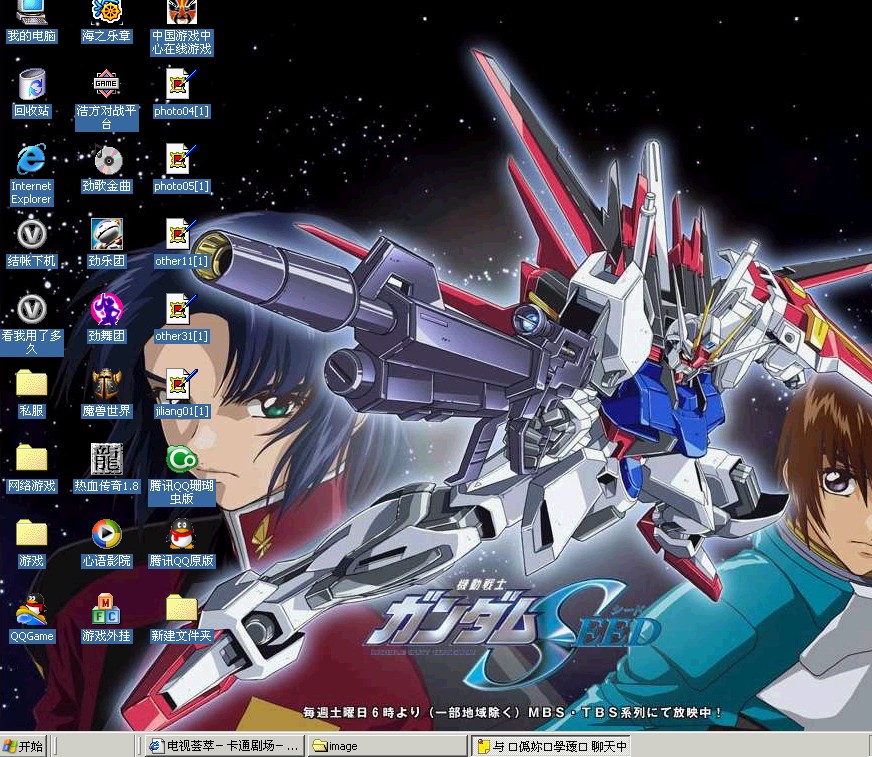
Task: Switch to 电视荟萃 browser taskbar window
Action: pyautogui.click(x=223, y=746)
